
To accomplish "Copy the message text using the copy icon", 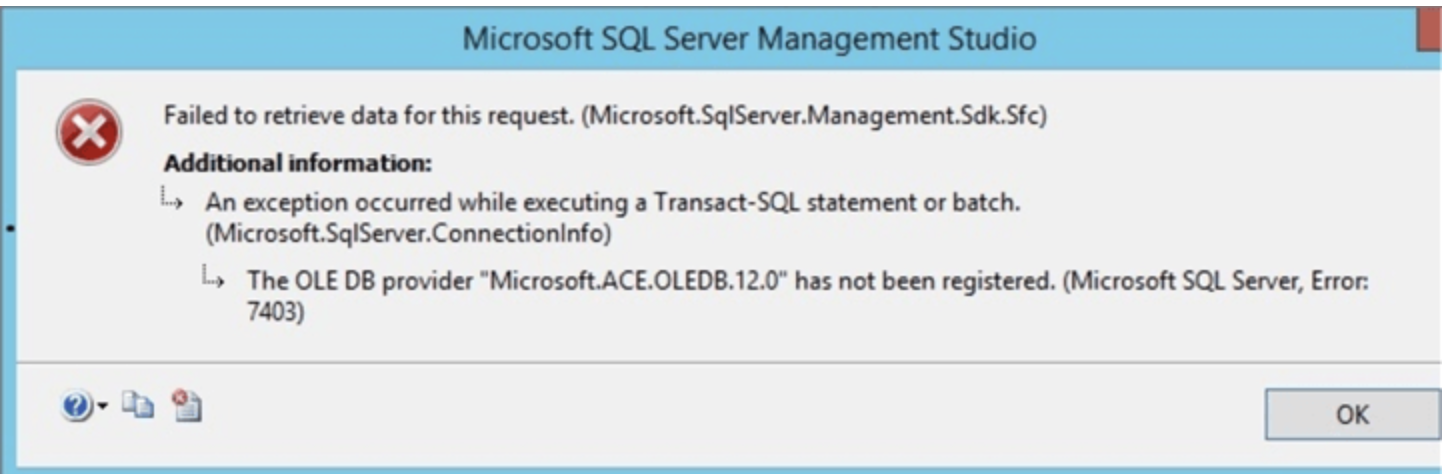I will click(x=138, y=405).
